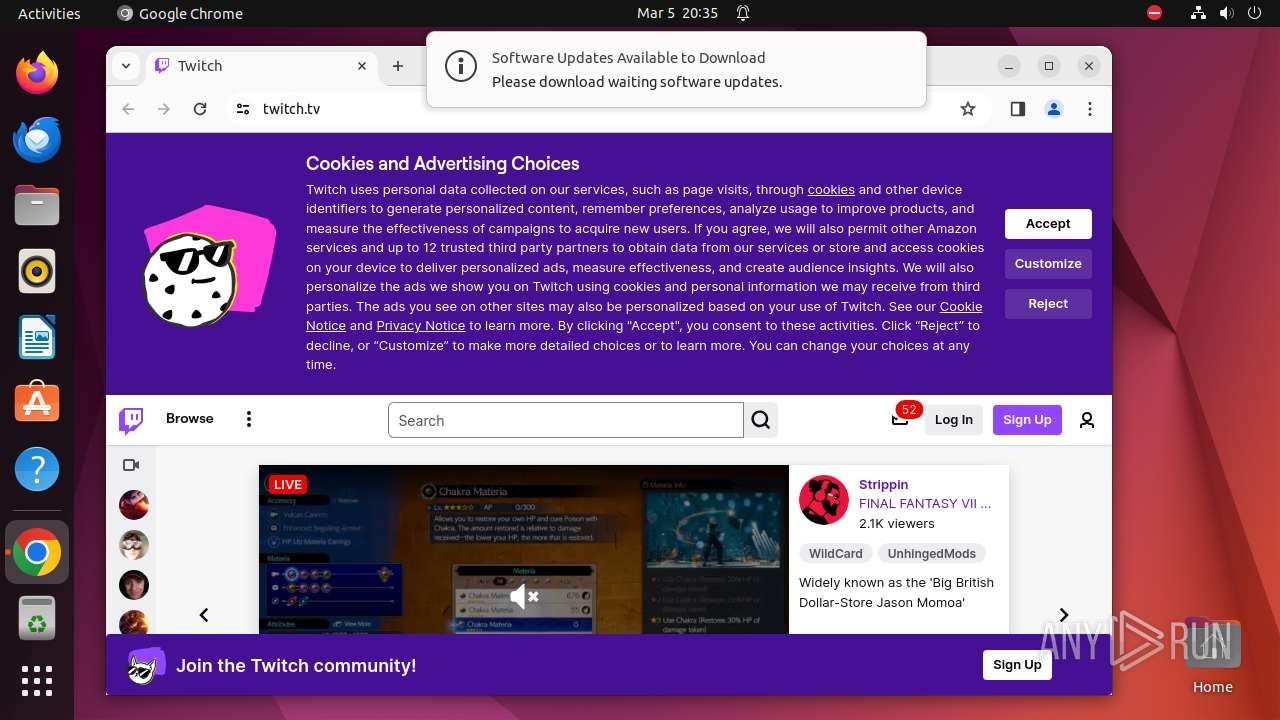The height and width of the screenshot is (720, 1280).
Task: Open the Files manager in dock
Action: [37, 205]
